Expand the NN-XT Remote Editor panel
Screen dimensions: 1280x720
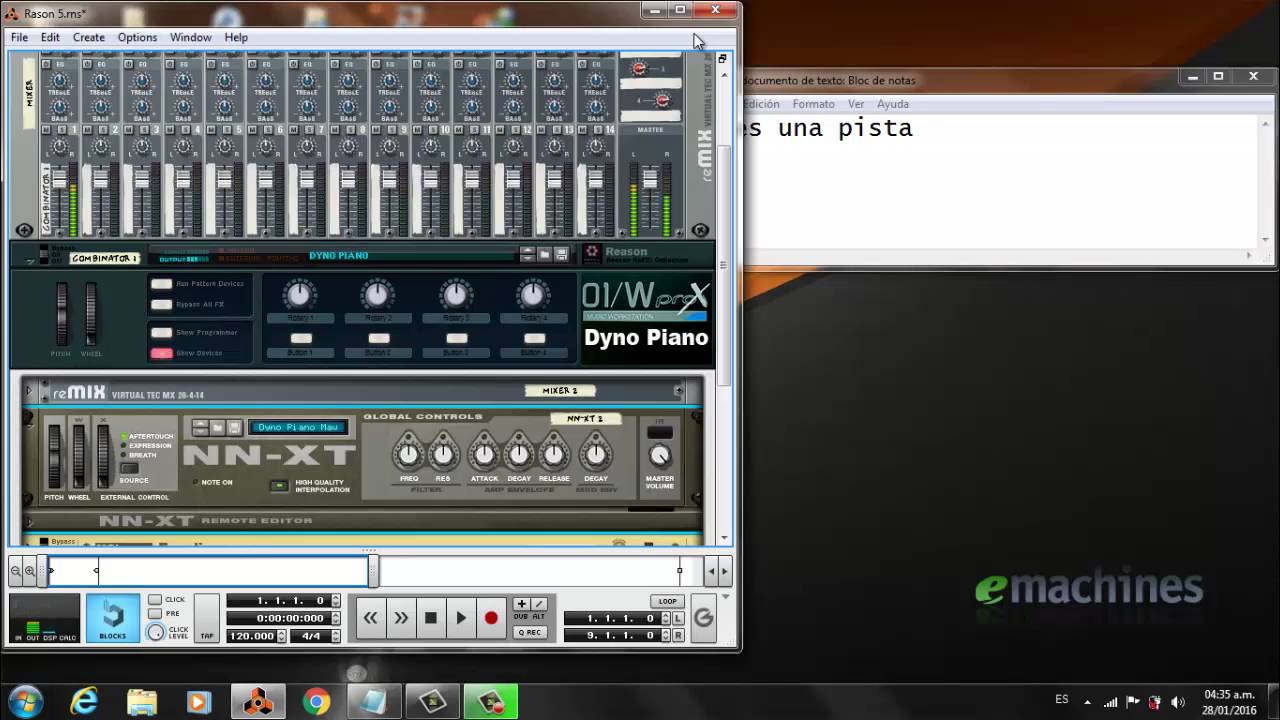(x=30, y=520)
